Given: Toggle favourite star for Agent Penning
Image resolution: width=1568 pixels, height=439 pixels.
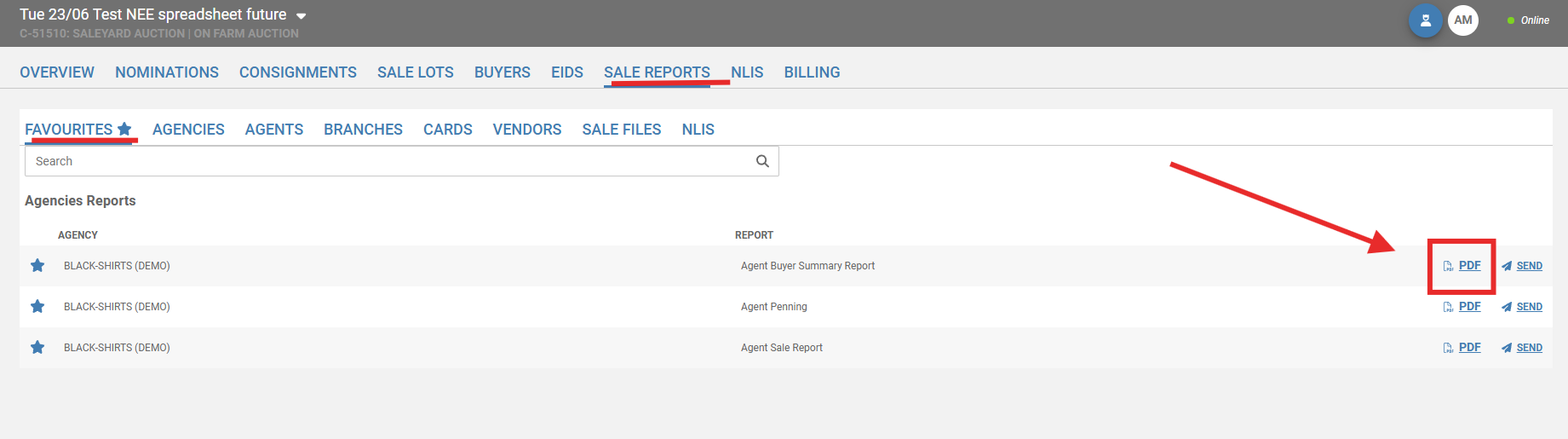Looking at the screenshot, I should (37, 307).
